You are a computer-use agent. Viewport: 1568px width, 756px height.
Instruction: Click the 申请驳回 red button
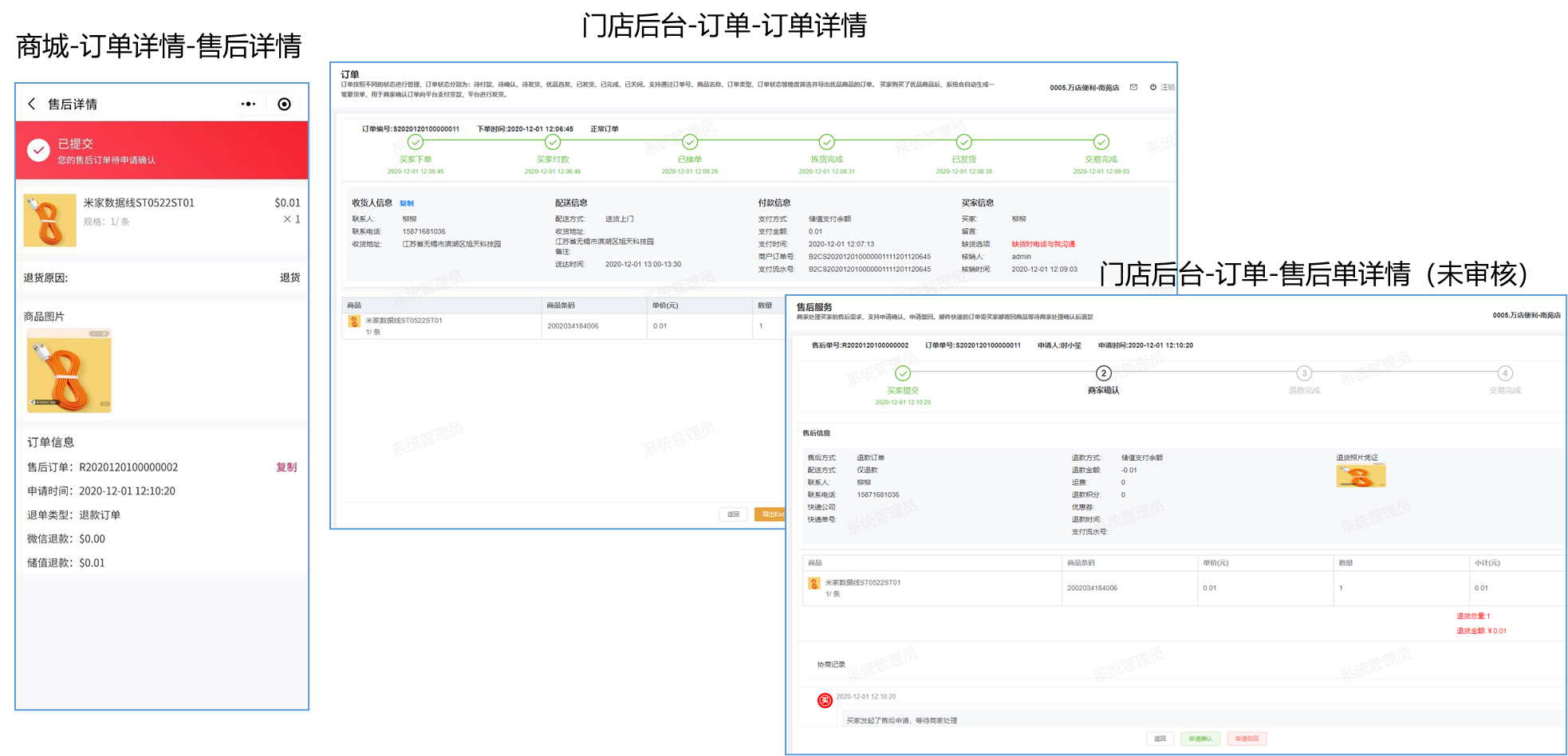(1247, 738)
